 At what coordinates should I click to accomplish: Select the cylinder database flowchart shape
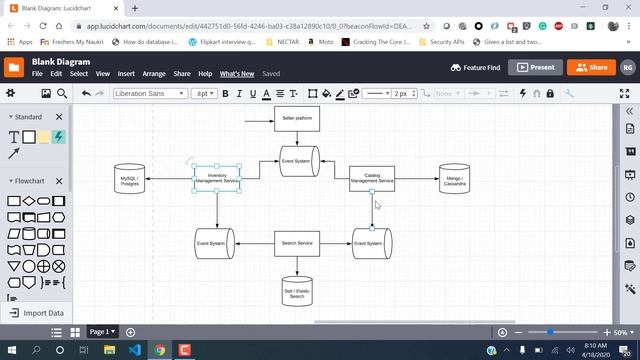coord(29,233)
